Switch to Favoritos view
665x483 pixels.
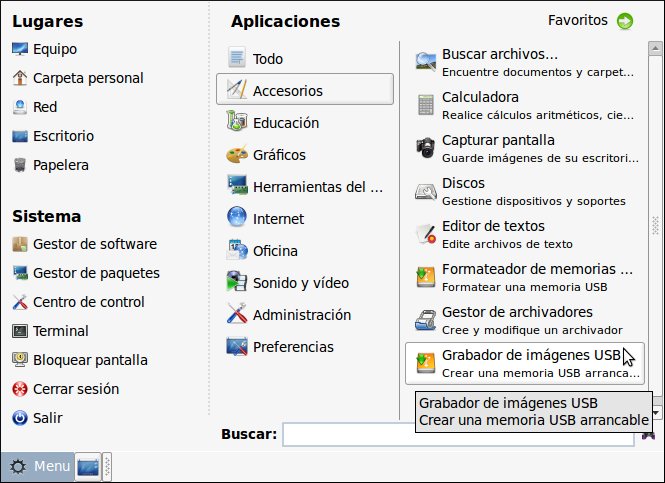[x=590, y=20]
